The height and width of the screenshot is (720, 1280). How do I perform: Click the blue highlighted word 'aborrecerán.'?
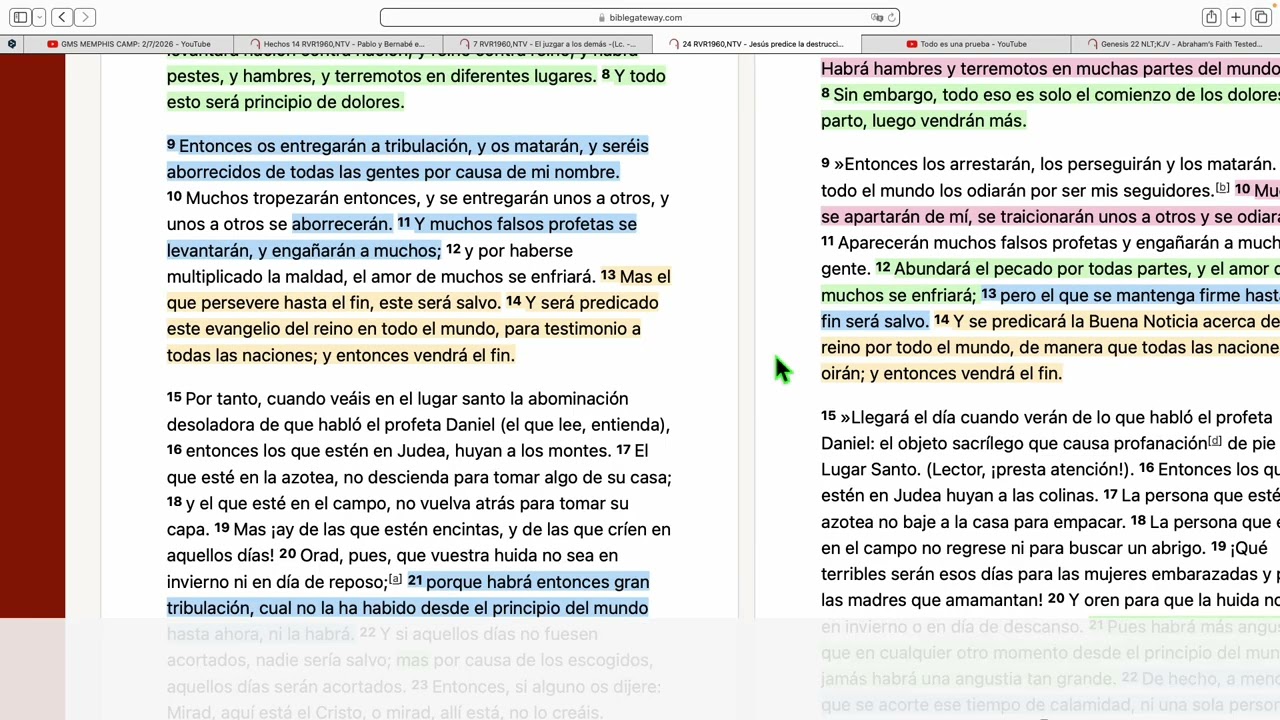pos(342,224)
